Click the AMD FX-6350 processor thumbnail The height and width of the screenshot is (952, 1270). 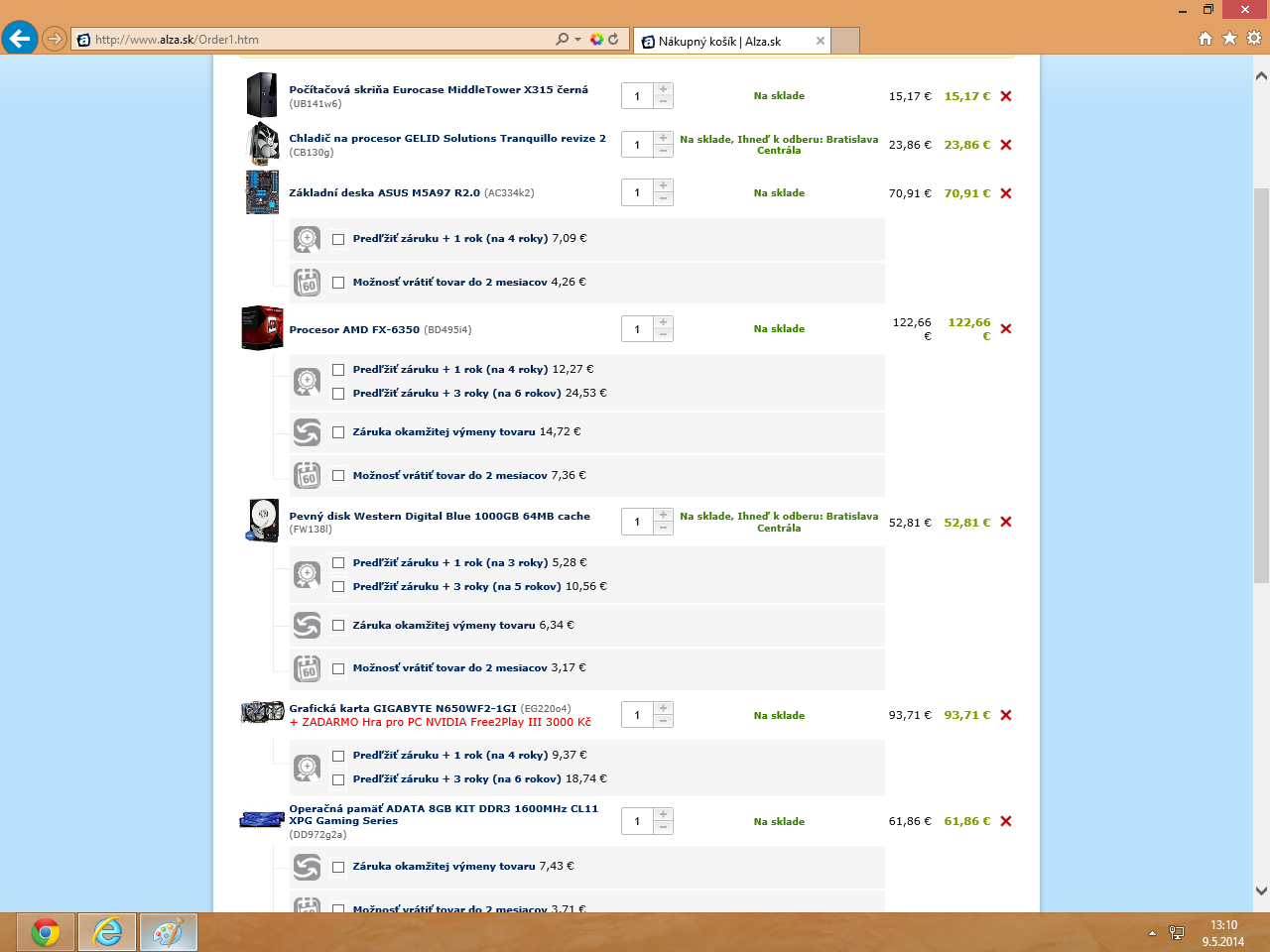[262, 328]
